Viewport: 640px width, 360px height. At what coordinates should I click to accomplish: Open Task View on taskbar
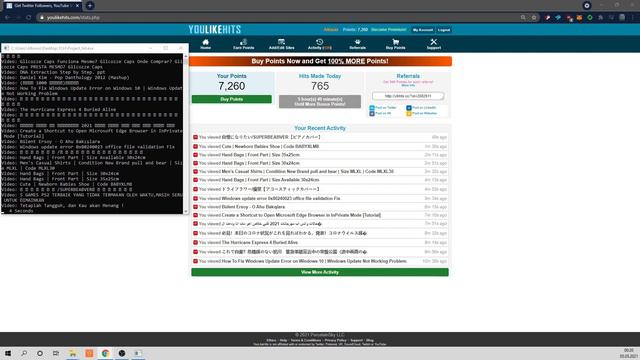[x=56, y=353]
